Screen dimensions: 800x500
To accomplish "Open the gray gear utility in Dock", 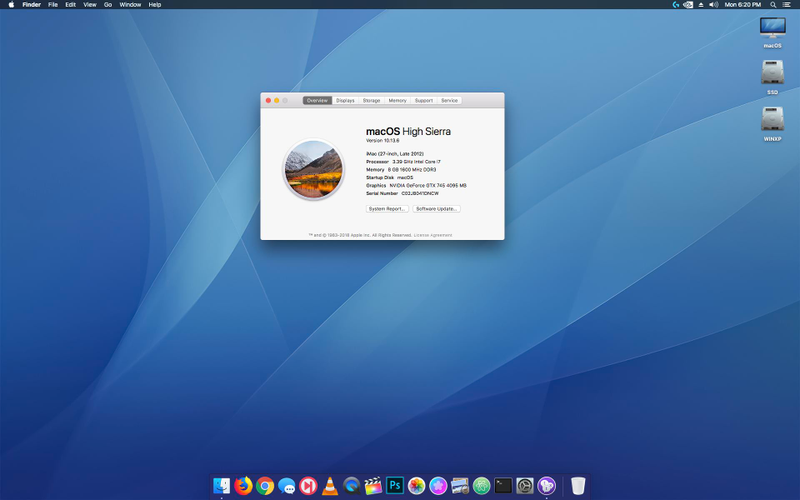I will [525, 486].
